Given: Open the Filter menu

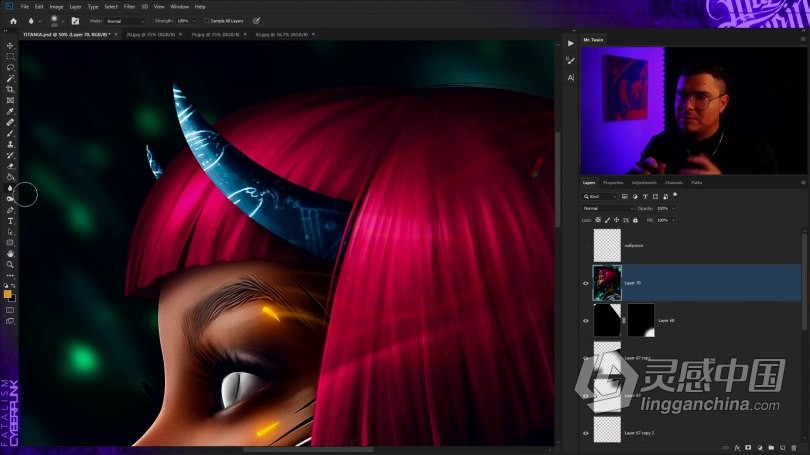Looking at the screenshot, I should point(129,7).
